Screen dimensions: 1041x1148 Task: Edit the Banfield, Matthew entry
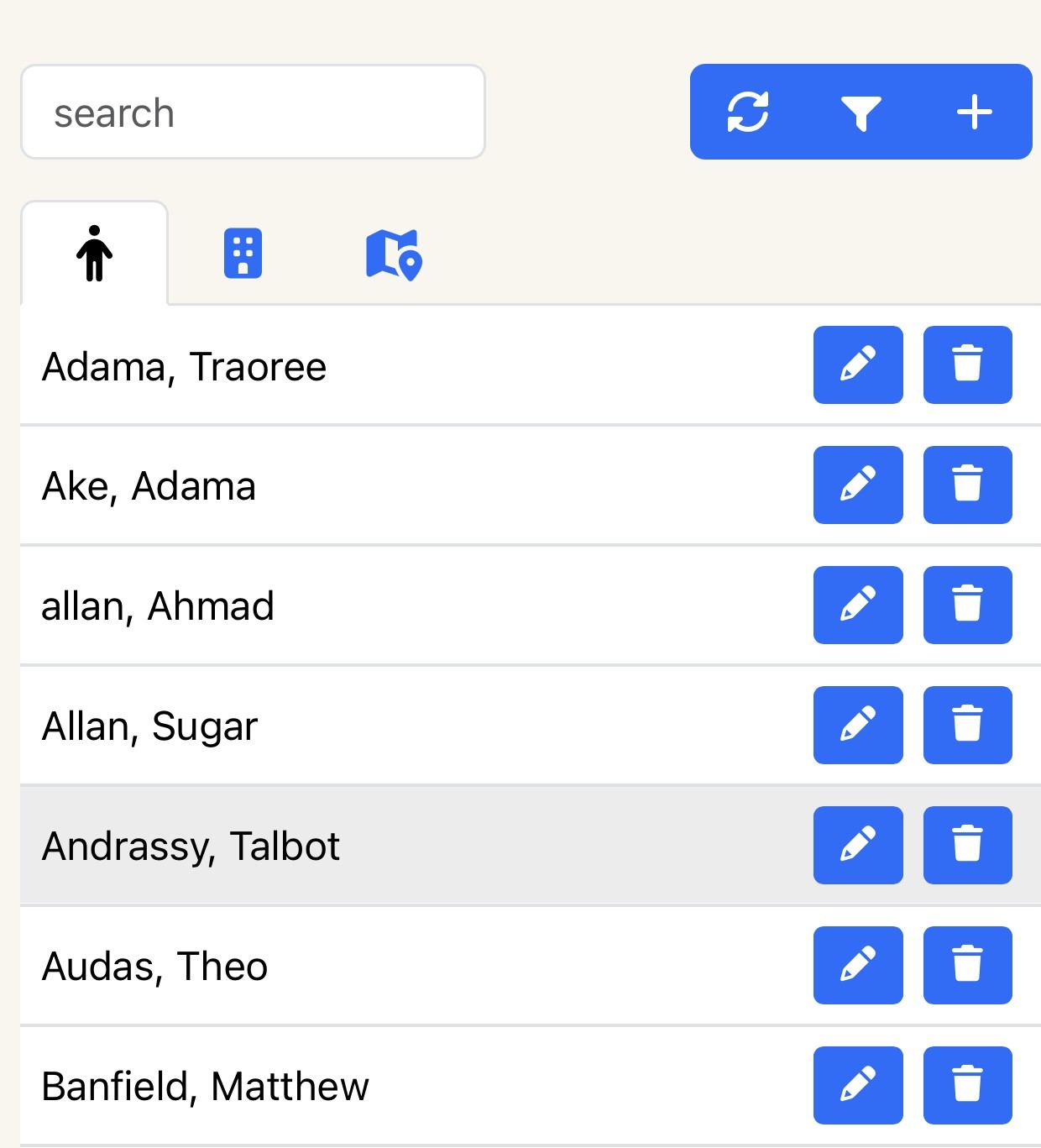click(858, 1085)
